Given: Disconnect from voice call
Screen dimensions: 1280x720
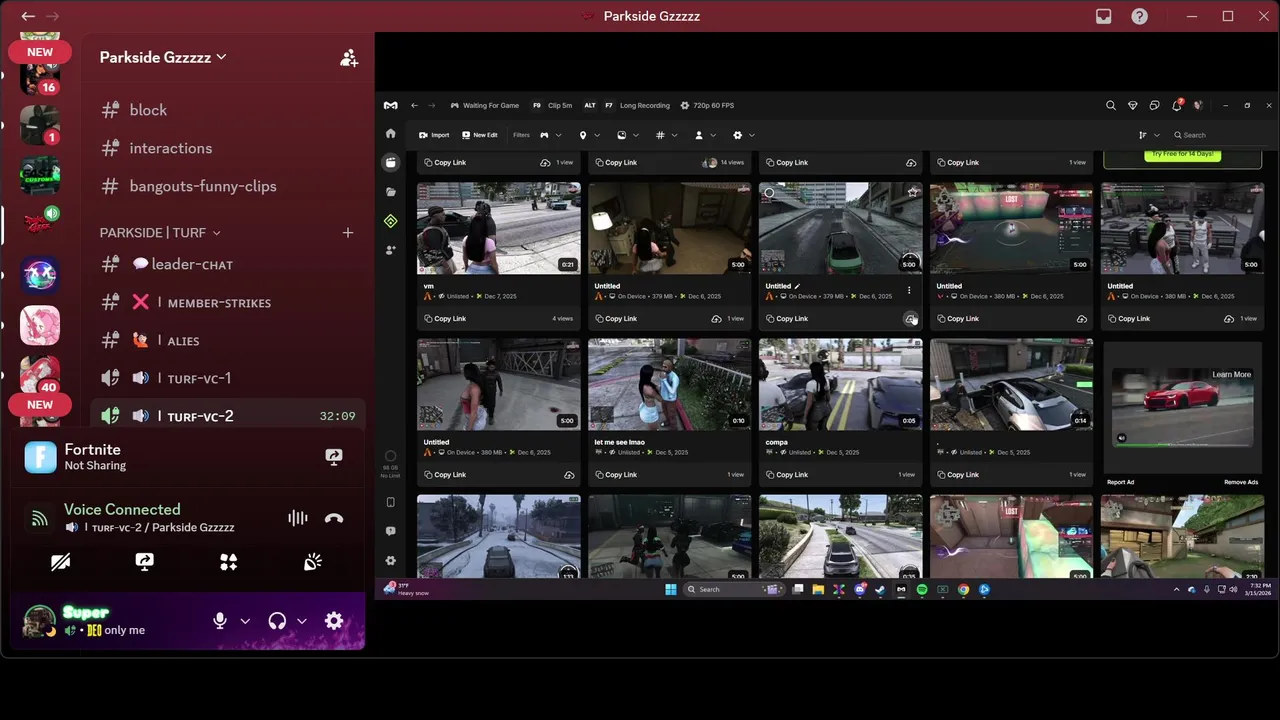Looking at the screenshot, I should click(334, 518).
